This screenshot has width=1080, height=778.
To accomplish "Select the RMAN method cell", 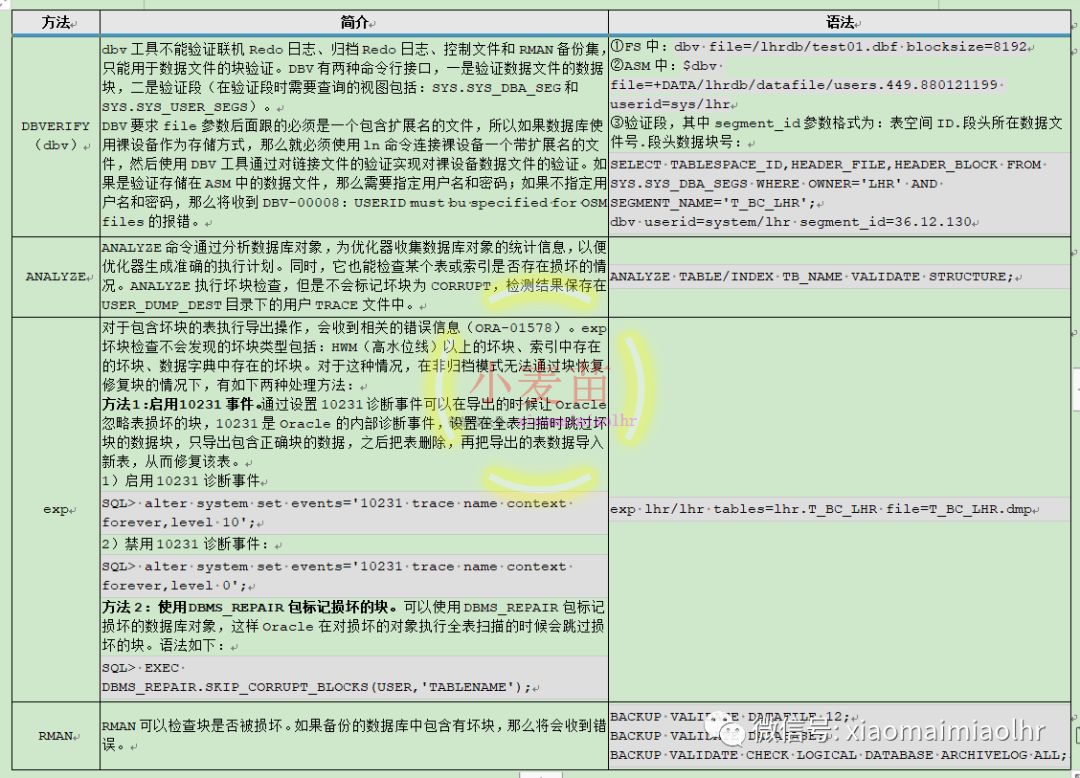I will pos(56,736).
